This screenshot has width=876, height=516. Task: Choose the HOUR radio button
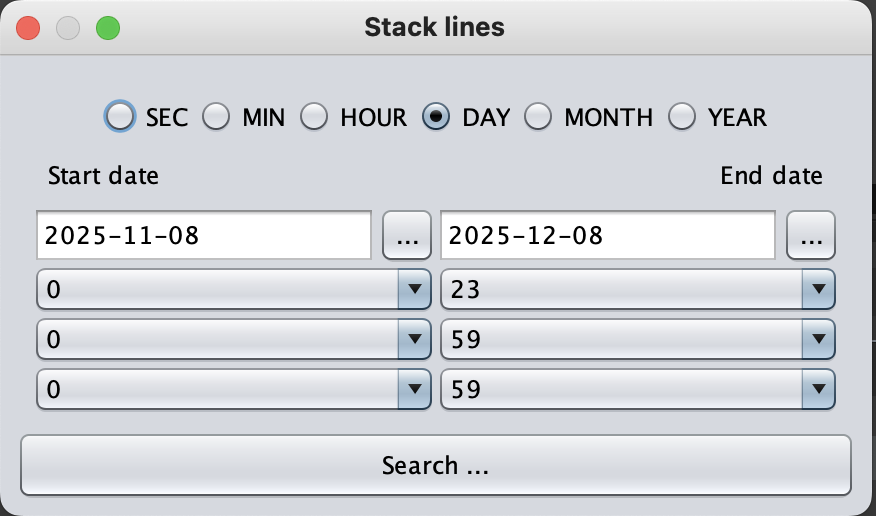315,117
